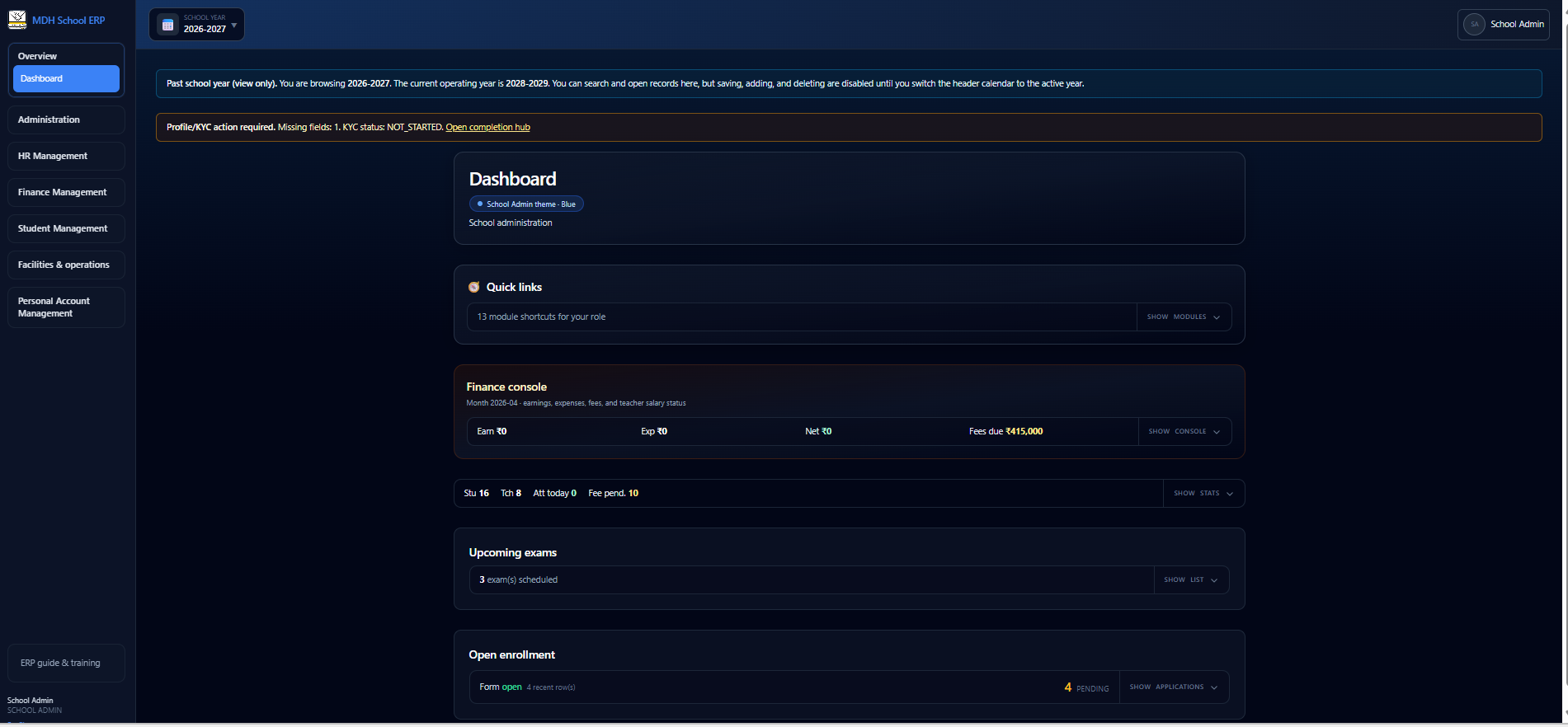Open the HR Management sidebar section

[x=66, y=157]
